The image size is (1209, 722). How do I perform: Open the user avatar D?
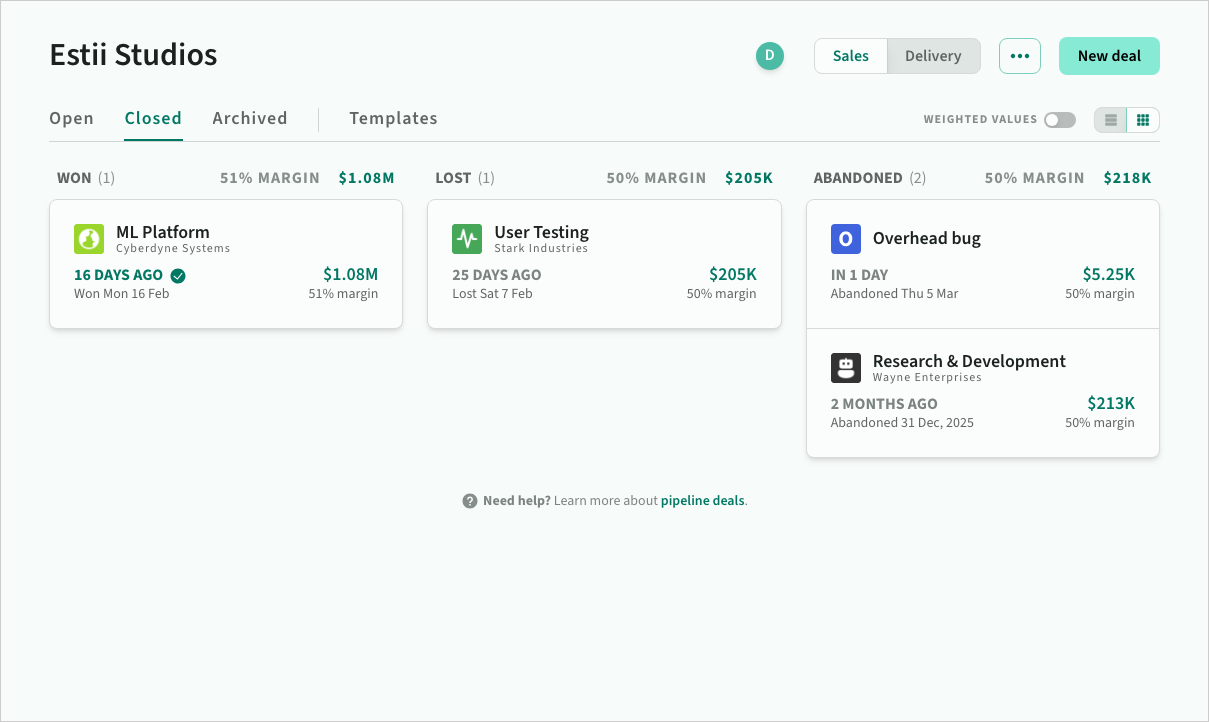[x=769, y=56]
